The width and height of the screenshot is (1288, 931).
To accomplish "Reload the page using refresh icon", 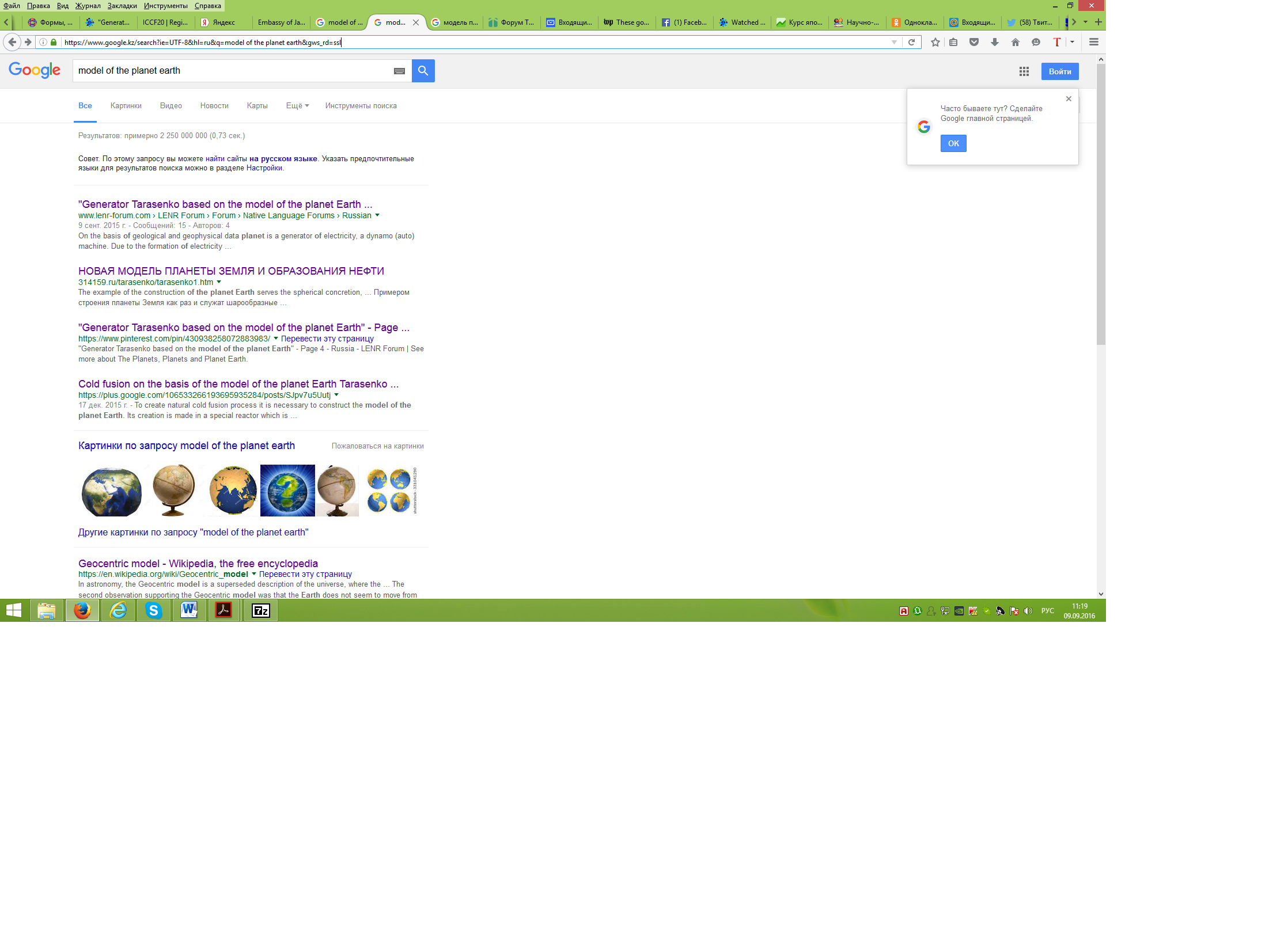I will pos(911,42).
